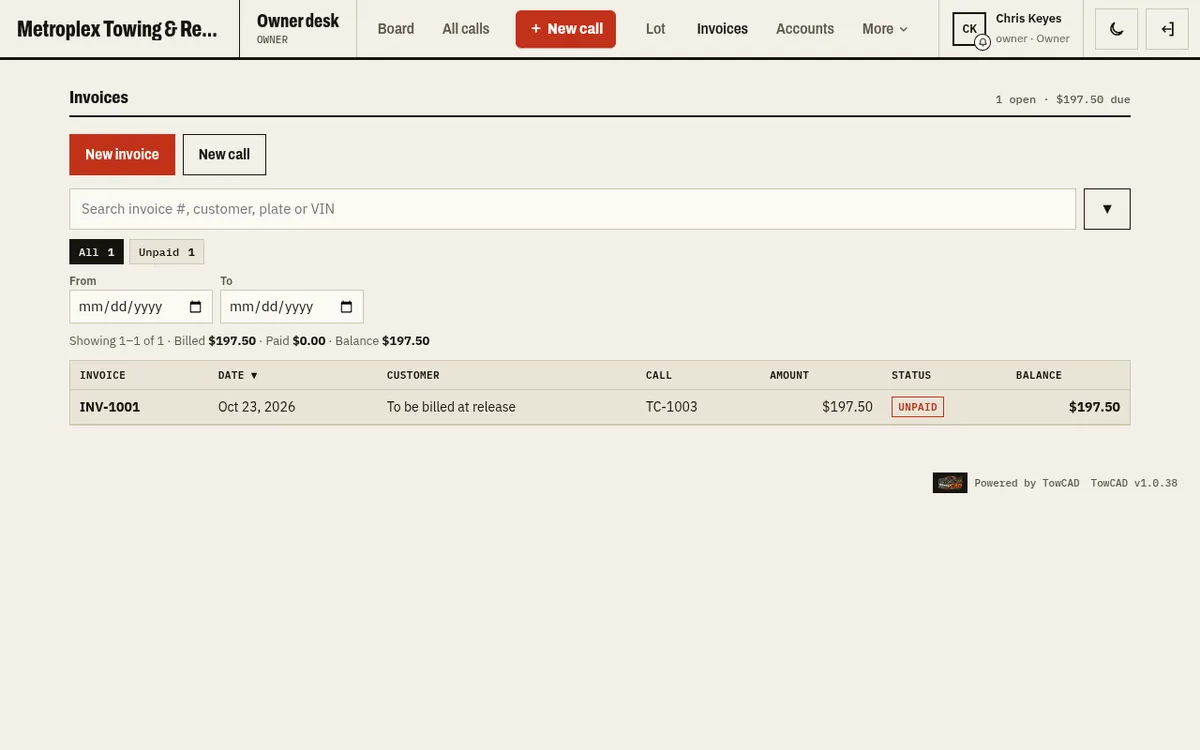Click the outlined New call button

pyautogui.click(x=224, y=154)
